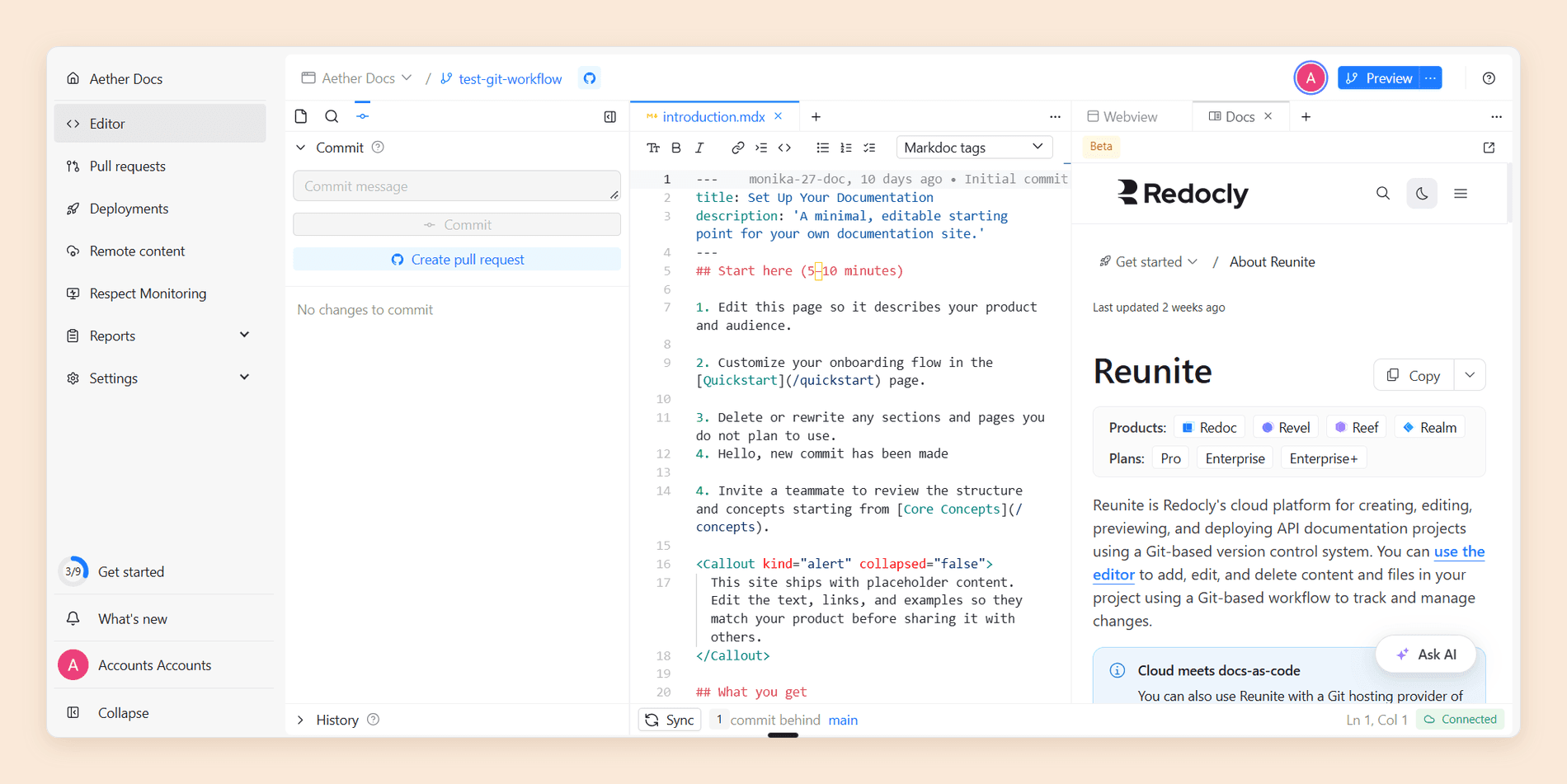This screenshot has width=1567, height=784.
Task: Insert a blockquote with the quote icon
Action: point(761,148)
